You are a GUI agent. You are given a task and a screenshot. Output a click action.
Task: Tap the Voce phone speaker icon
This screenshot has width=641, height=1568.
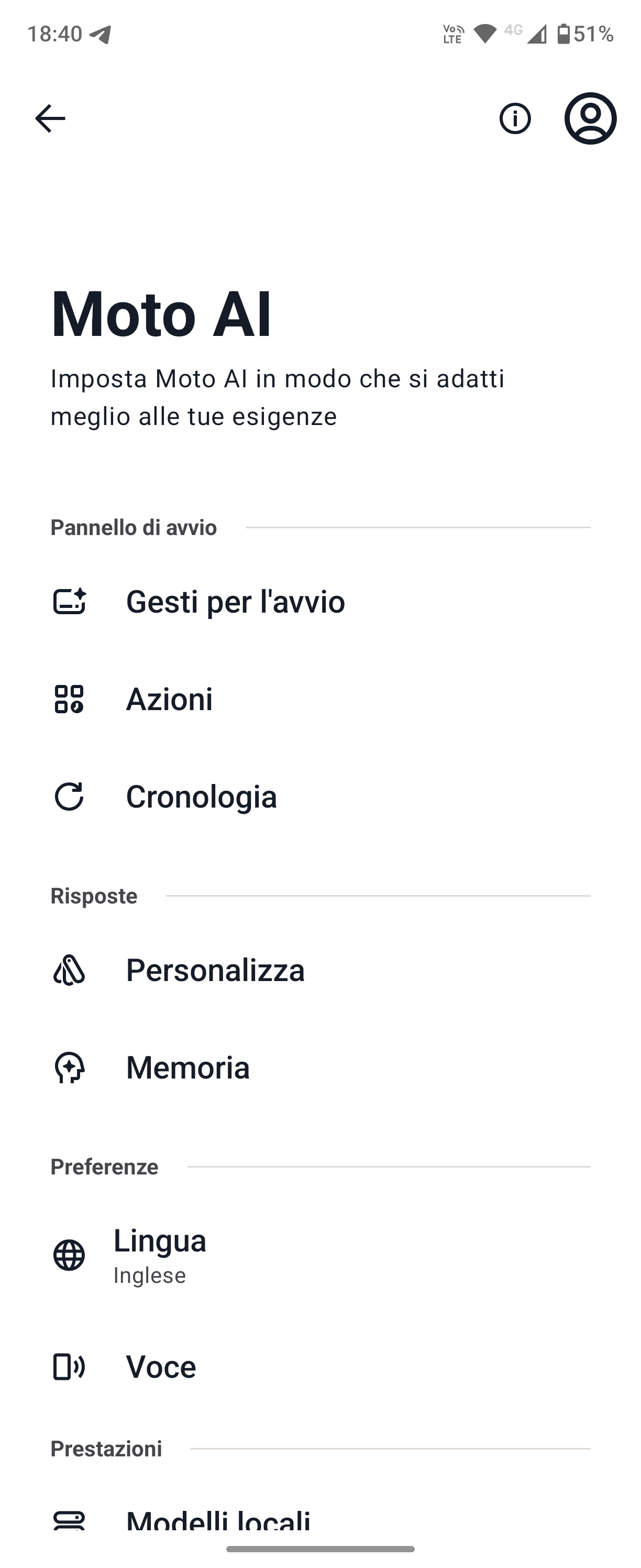click(x=69, y=1367)
